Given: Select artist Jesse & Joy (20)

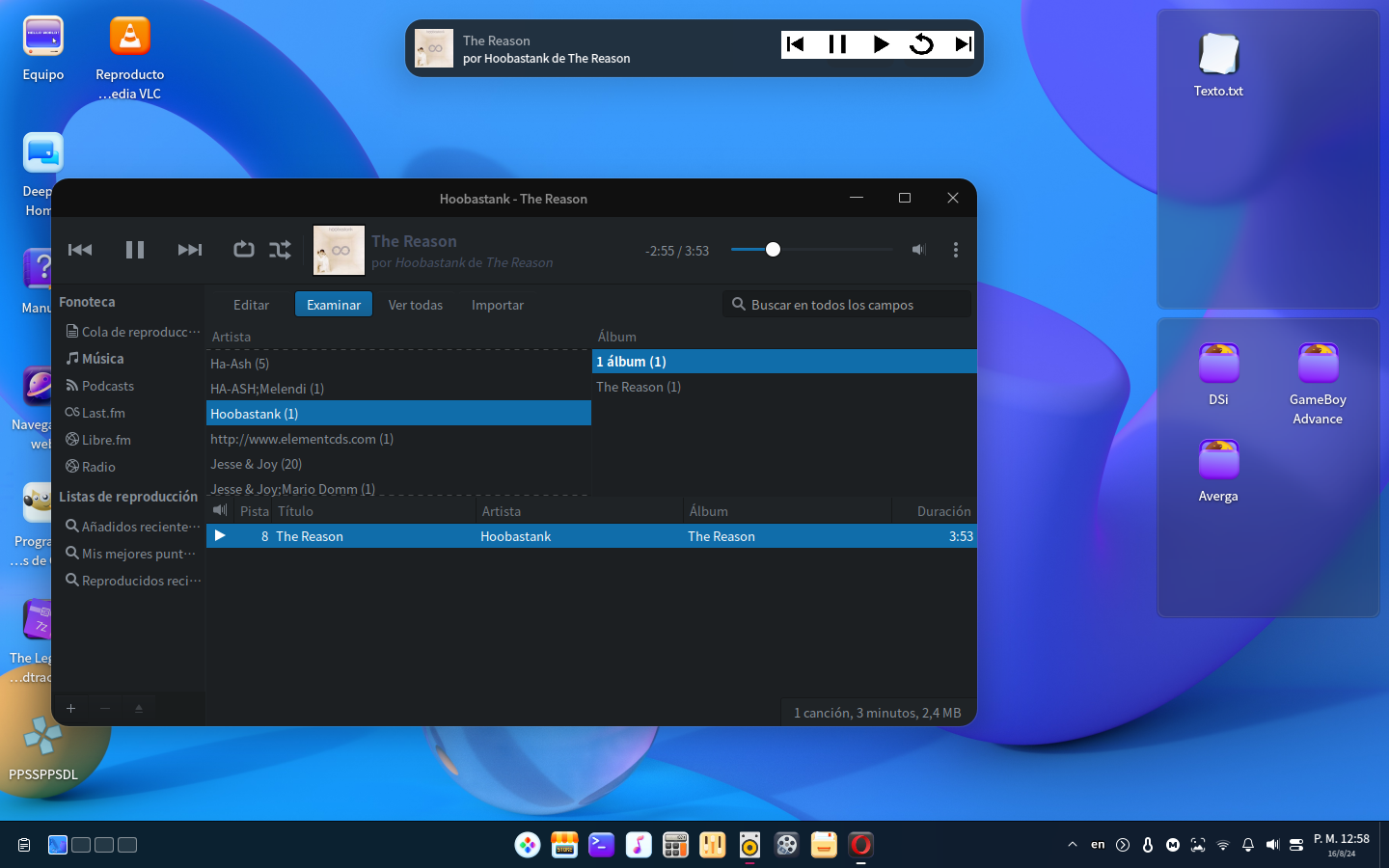Looking at the screenshot, I should pos(398,464).
